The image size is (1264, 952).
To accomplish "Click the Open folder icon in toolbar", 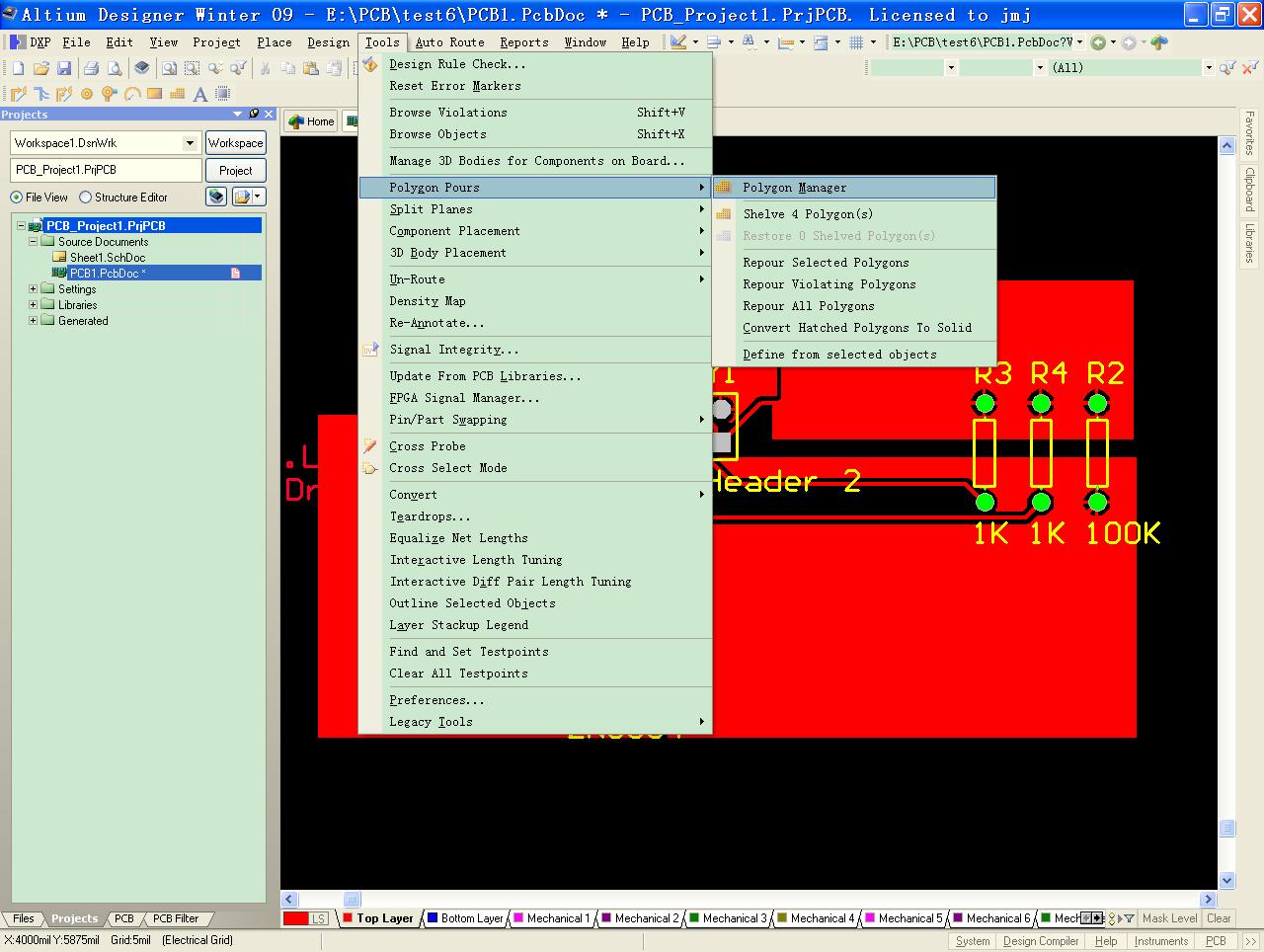I will 40,68.
